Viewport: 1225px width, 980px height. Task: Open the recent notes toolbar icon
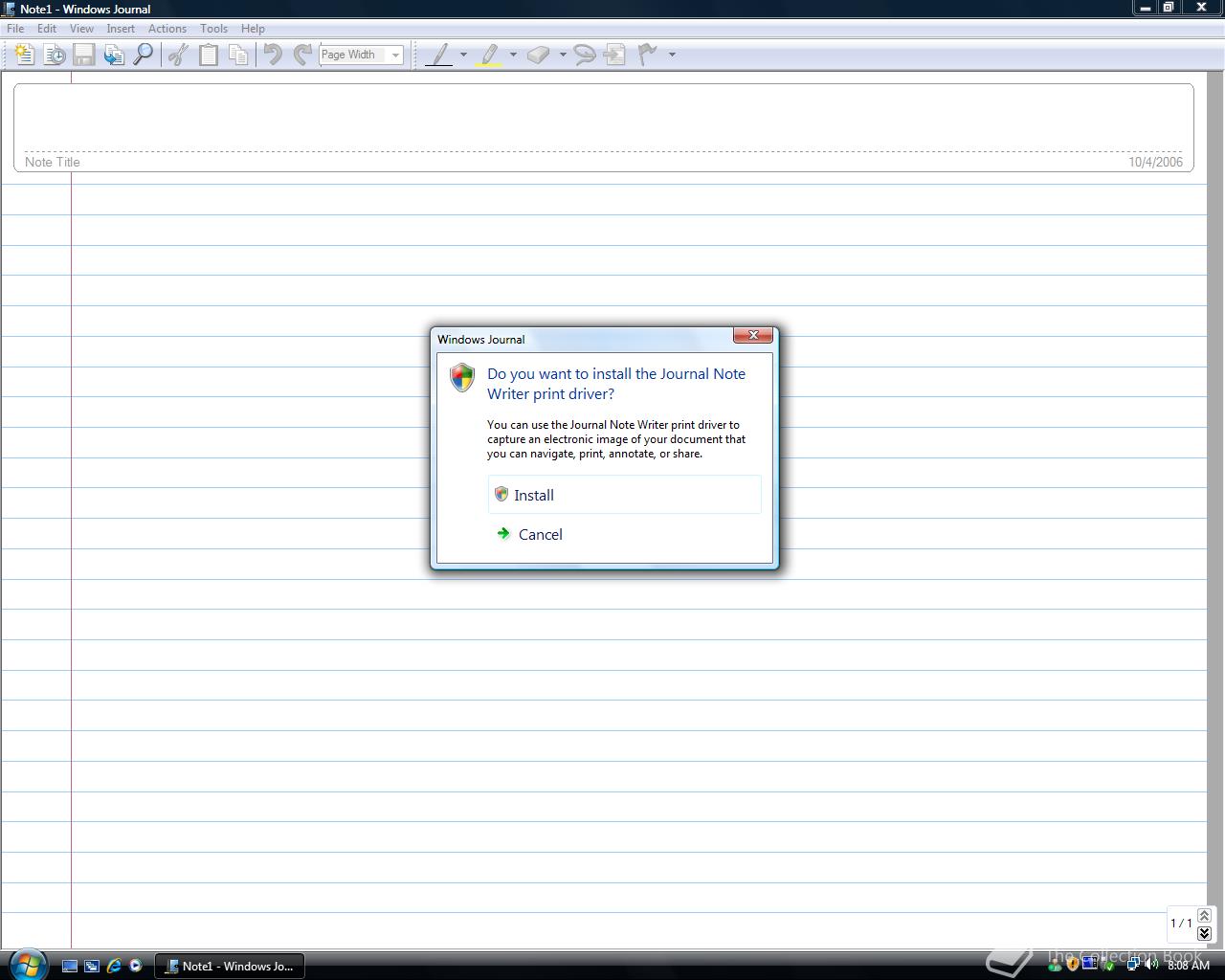(x=55, y=55)
